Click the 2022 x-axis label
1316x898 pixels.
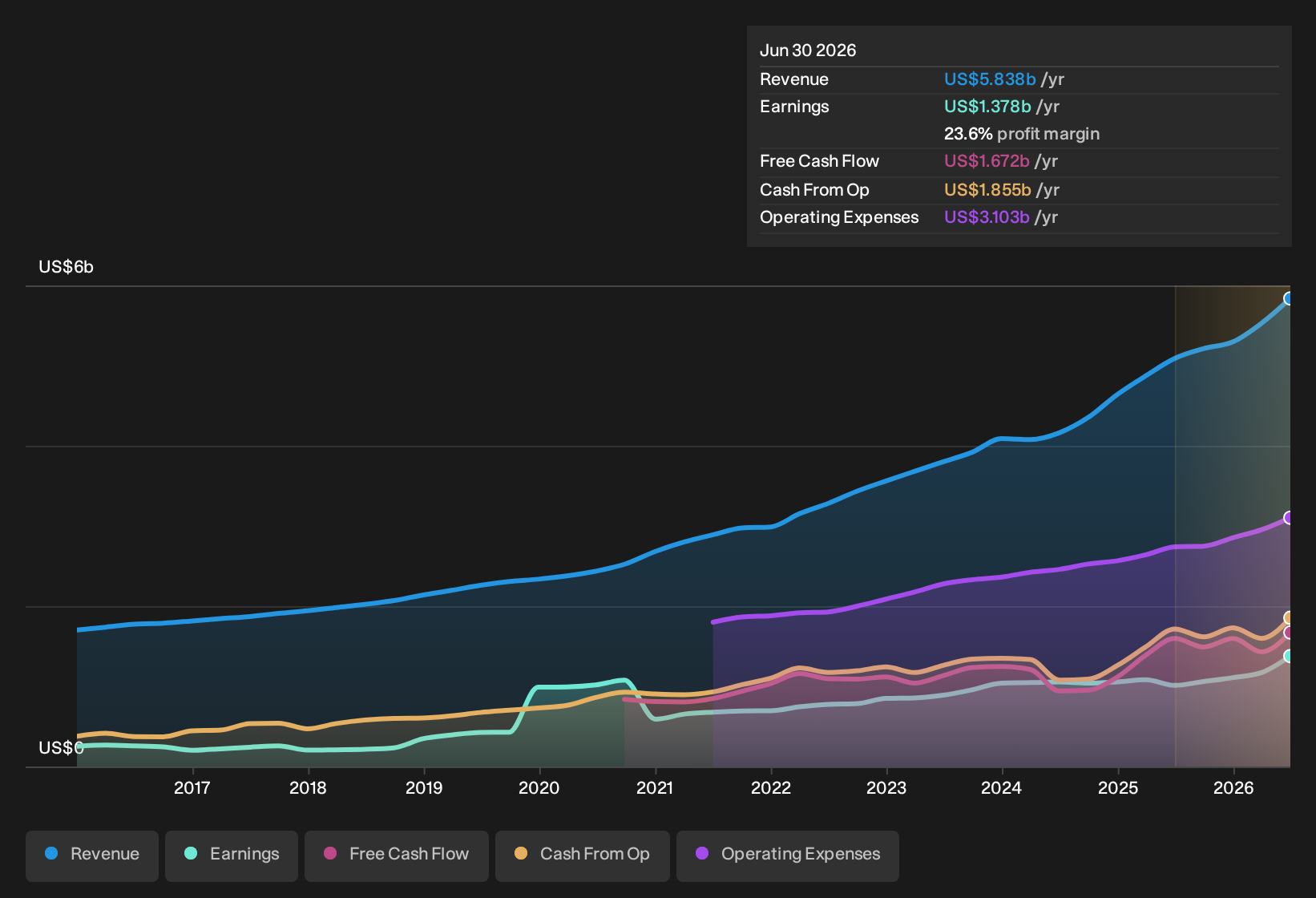tap(771, 788)
